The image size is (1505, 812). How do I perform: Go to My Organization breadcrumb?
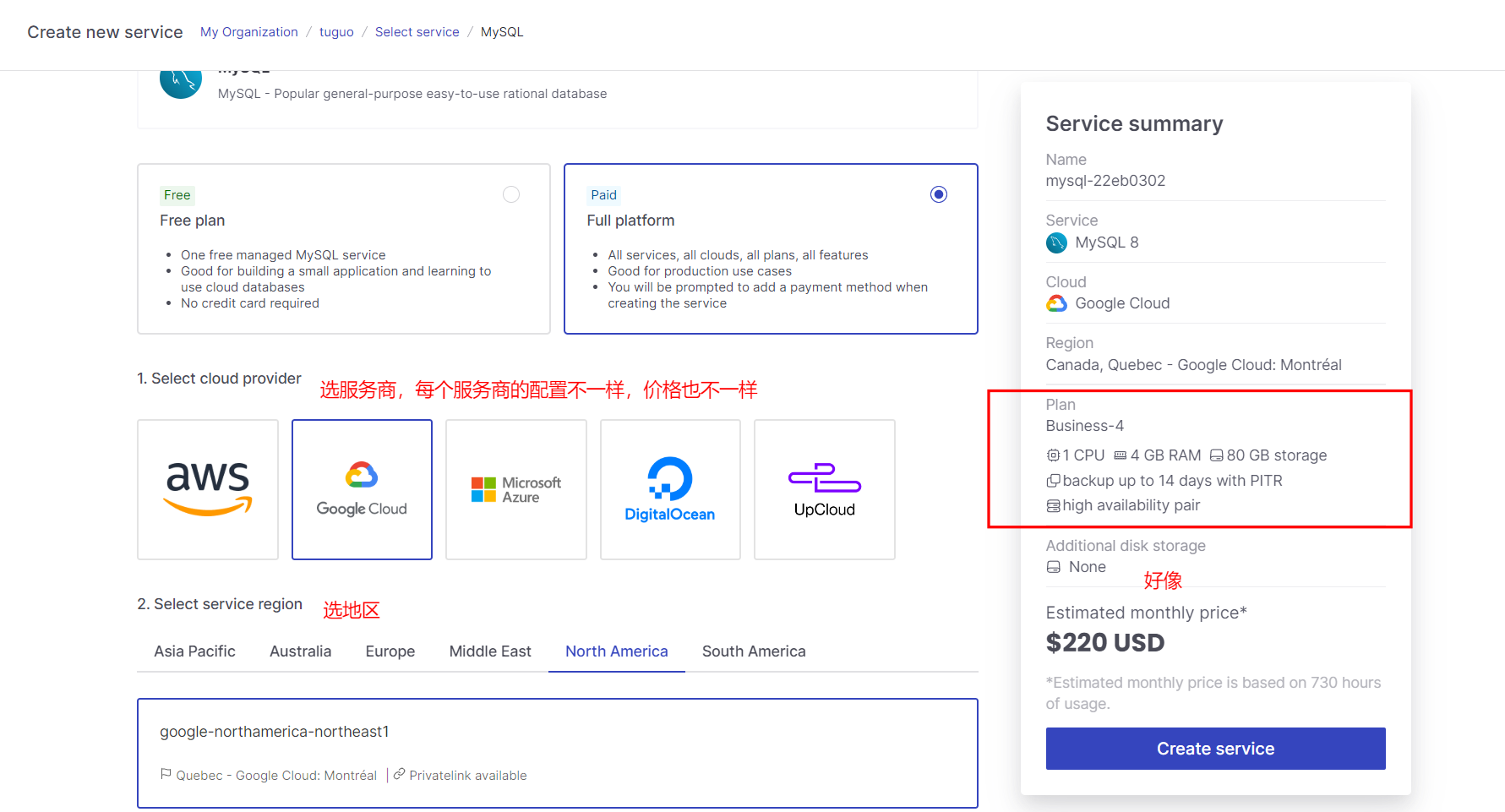click(x=248, y=32)
